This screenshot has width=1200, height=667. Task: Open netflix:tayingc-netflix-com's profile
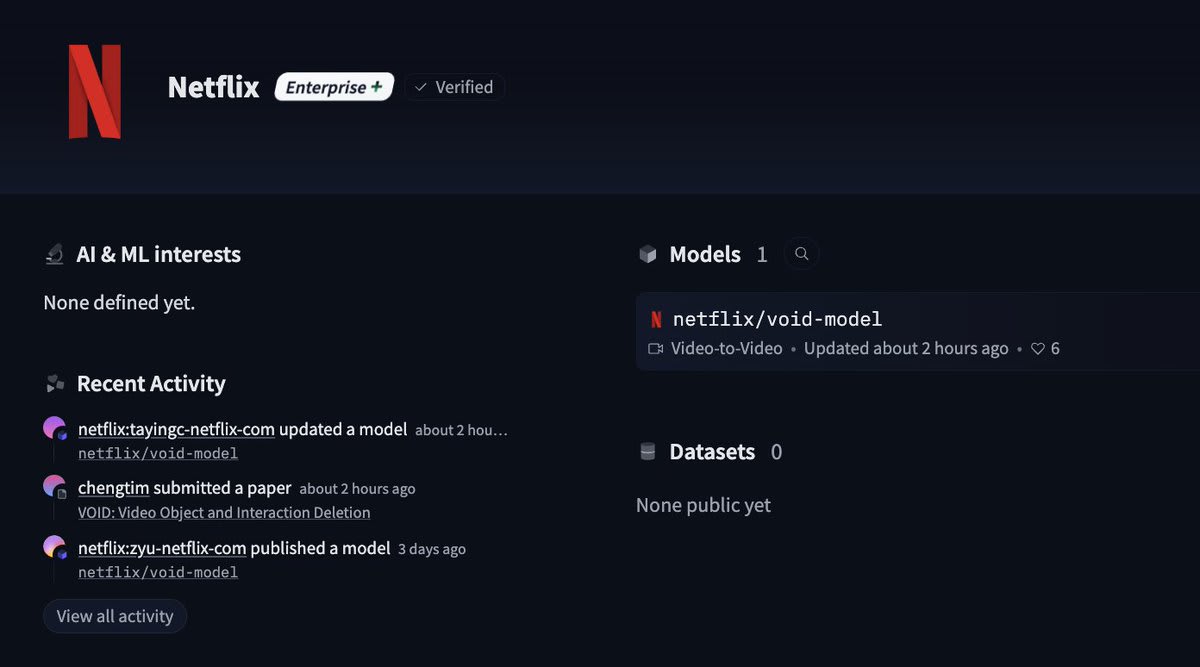176,429
